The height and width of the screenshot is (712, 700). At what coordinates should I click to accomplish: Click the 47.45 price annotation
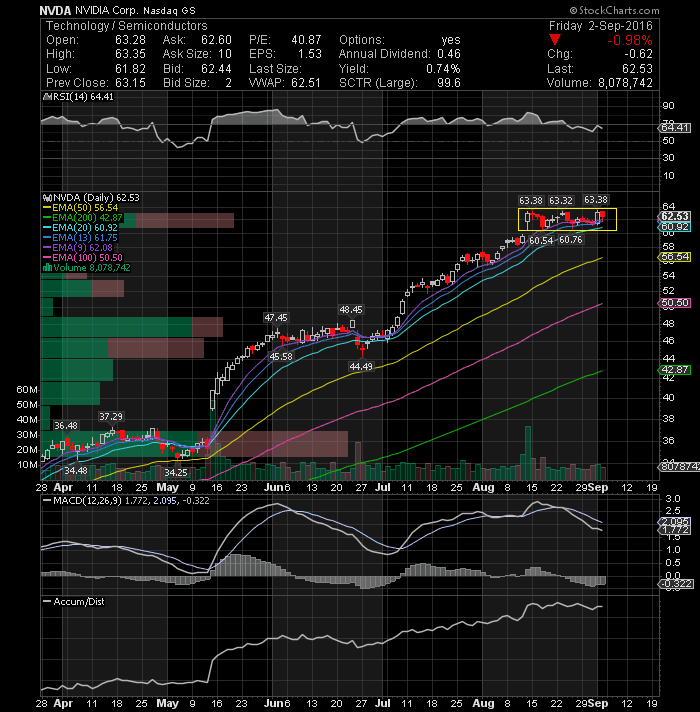pos(276,317)
